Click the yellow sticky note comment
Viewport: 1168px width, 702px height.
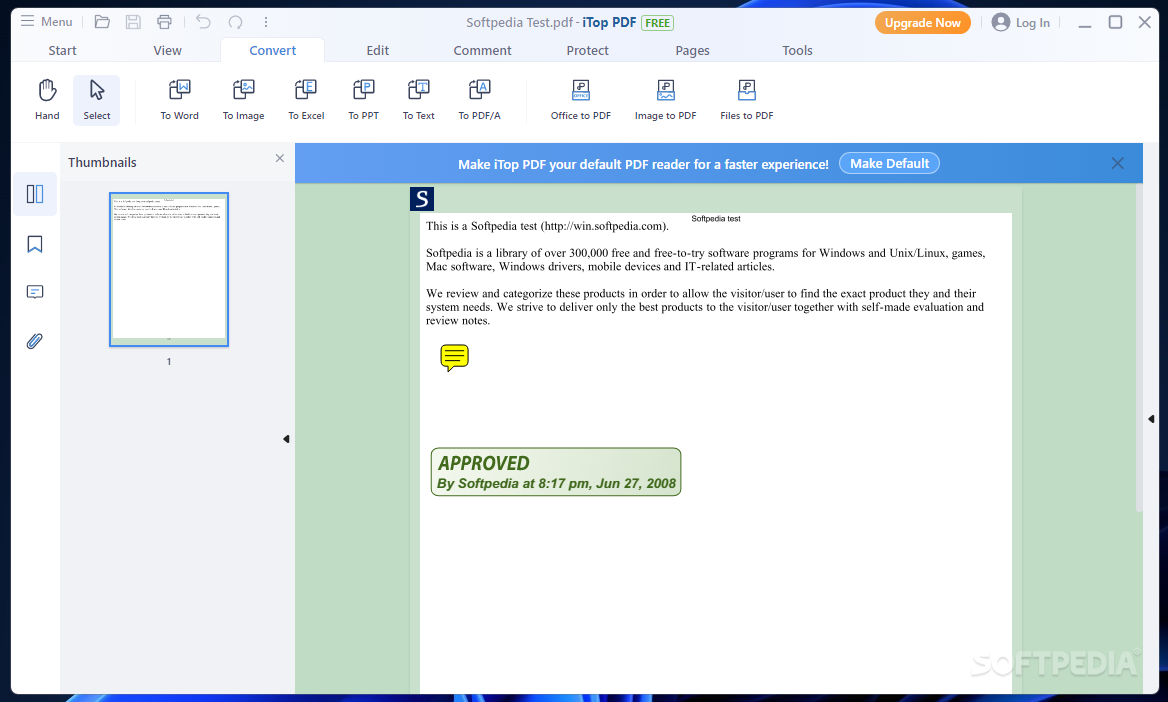pos(454,358)
